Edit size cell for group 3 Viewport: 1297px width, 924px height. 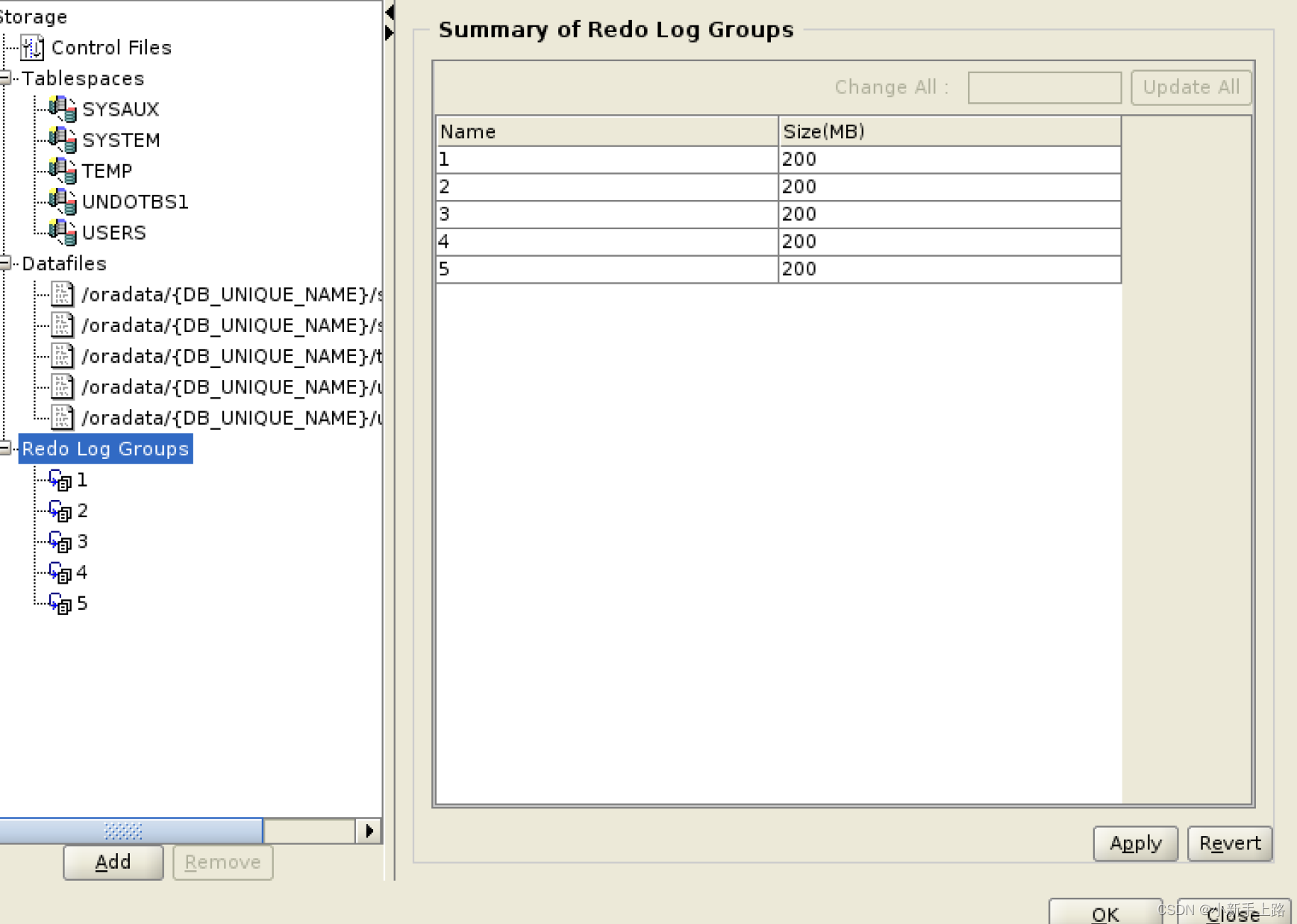pyautogui.click(x=949, y=214)
